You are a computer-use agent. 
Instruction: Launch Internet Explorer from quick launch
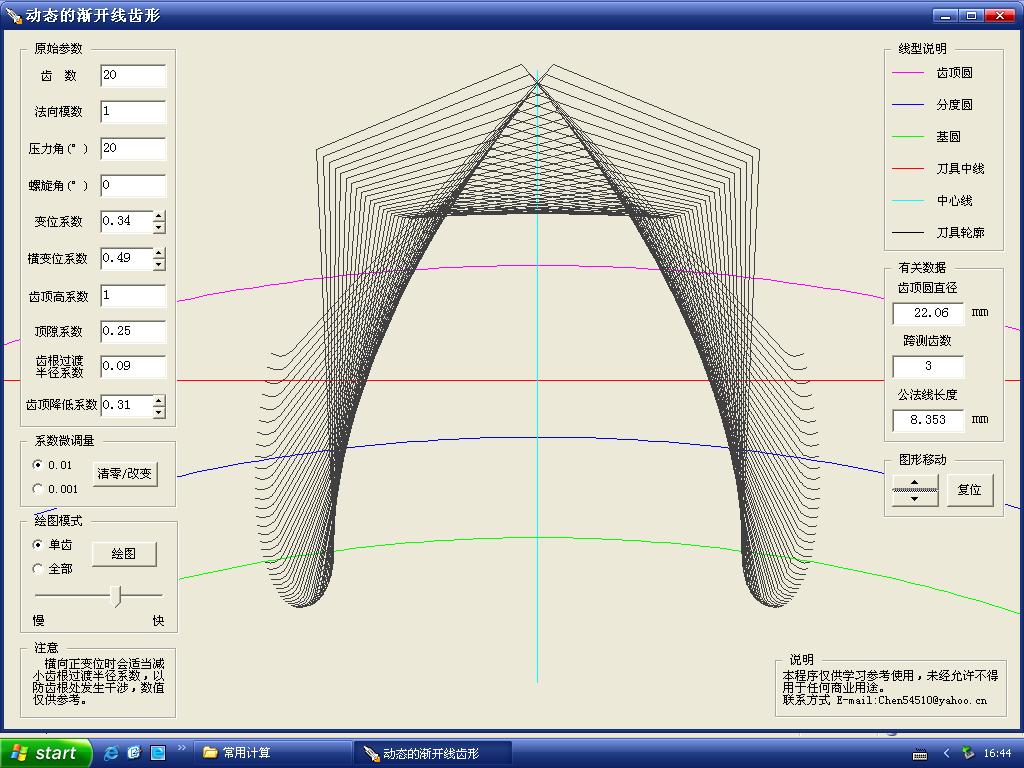[112, 753]
